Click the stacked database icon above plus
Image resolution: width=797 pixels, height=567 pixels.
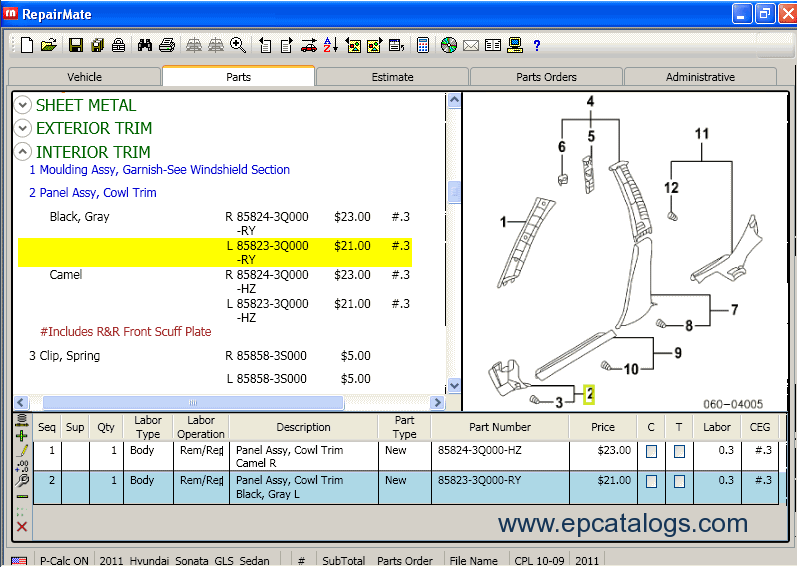21,420
